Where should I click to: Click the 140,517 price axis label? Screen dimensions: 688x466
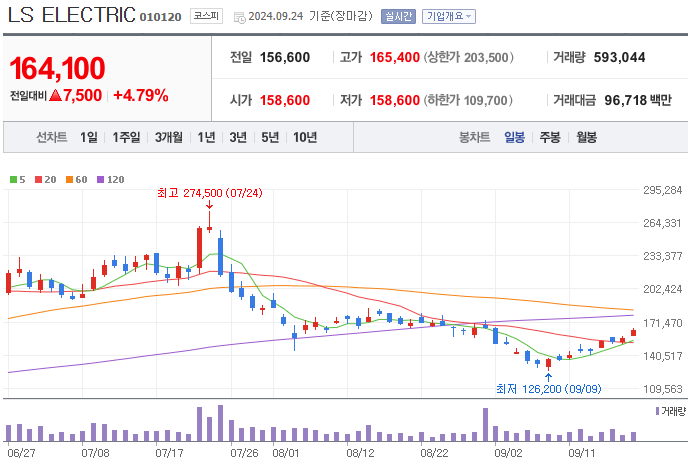(663, 356)
